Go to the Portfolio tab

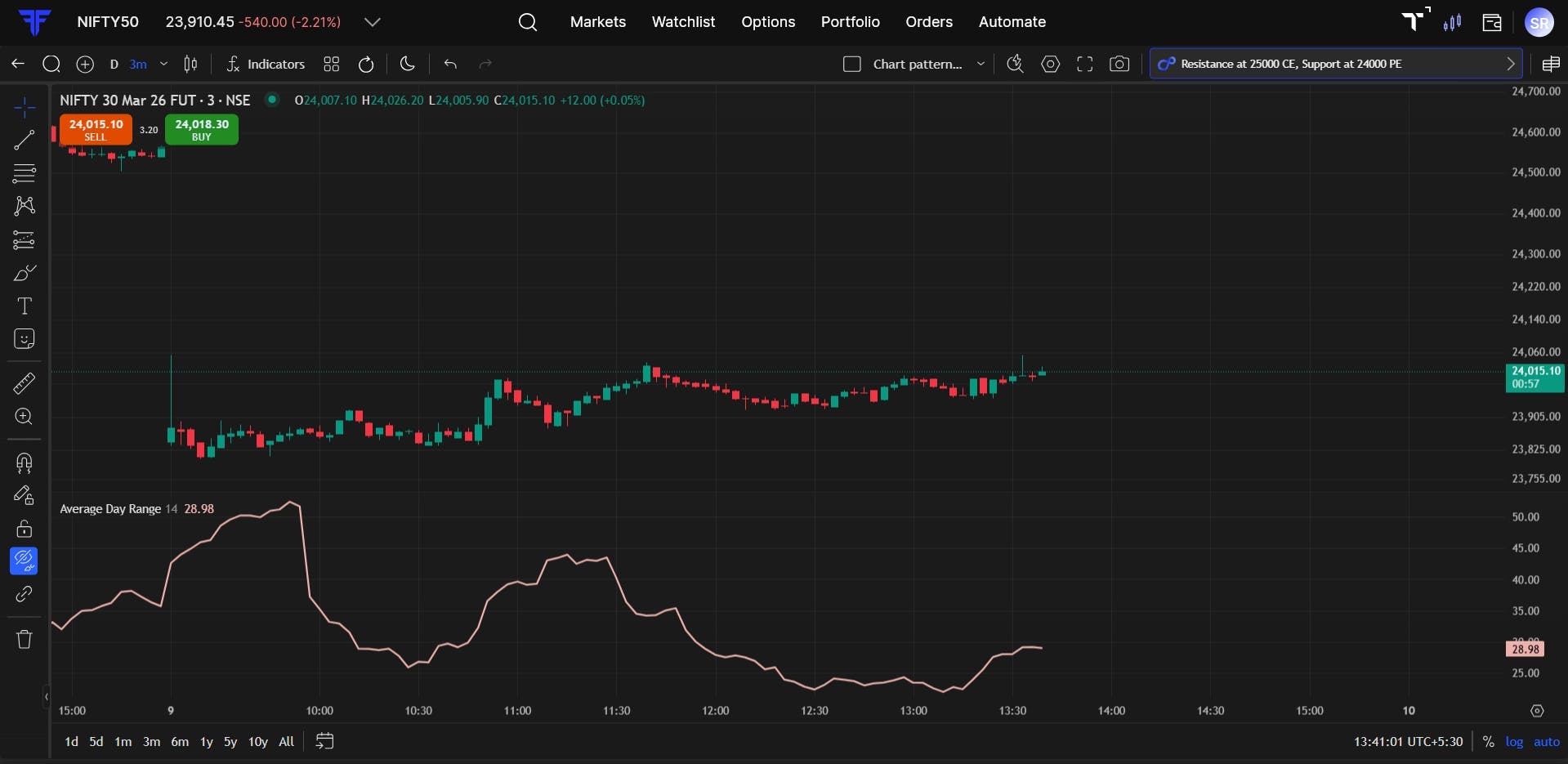click(850, 22)
